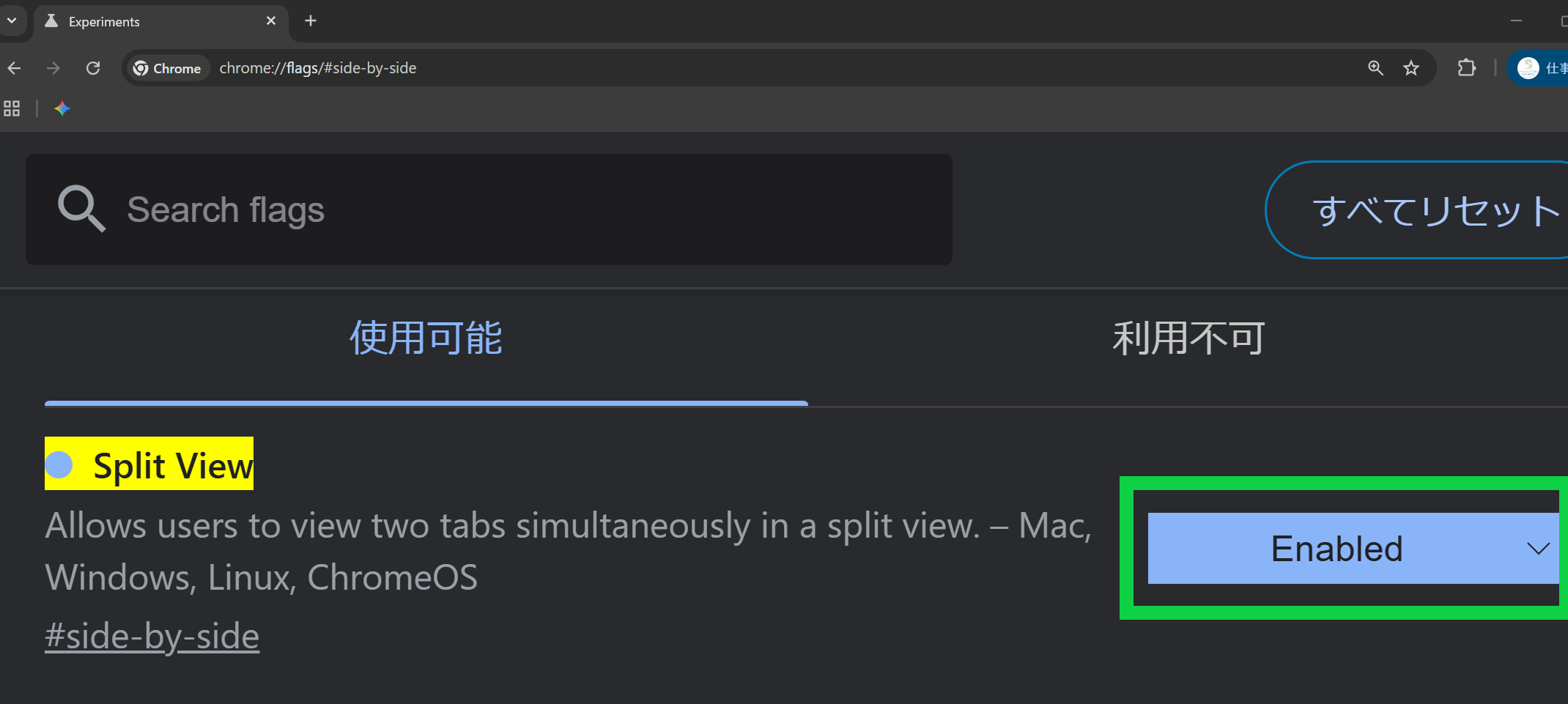Click the colorful sparkle bookmark icon

pos(62,109)
